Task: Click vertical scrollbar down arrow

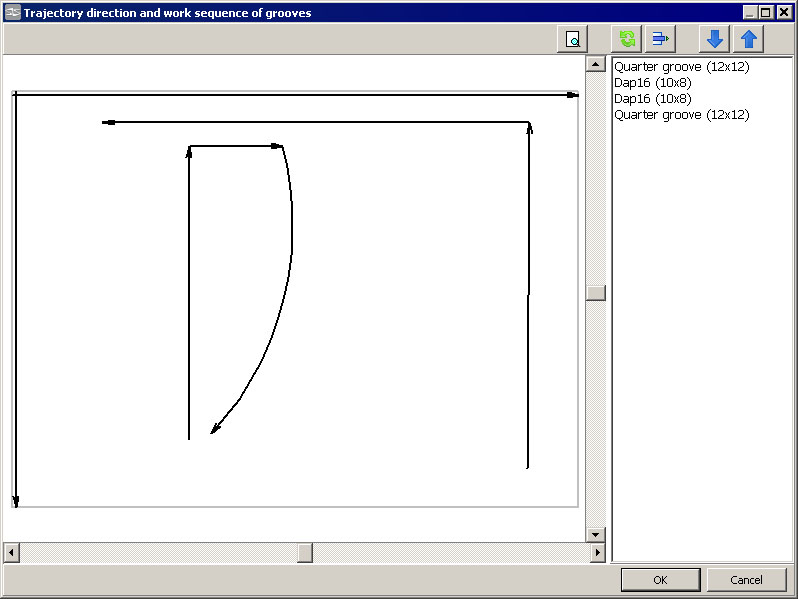Action: (x=595, y=534)
